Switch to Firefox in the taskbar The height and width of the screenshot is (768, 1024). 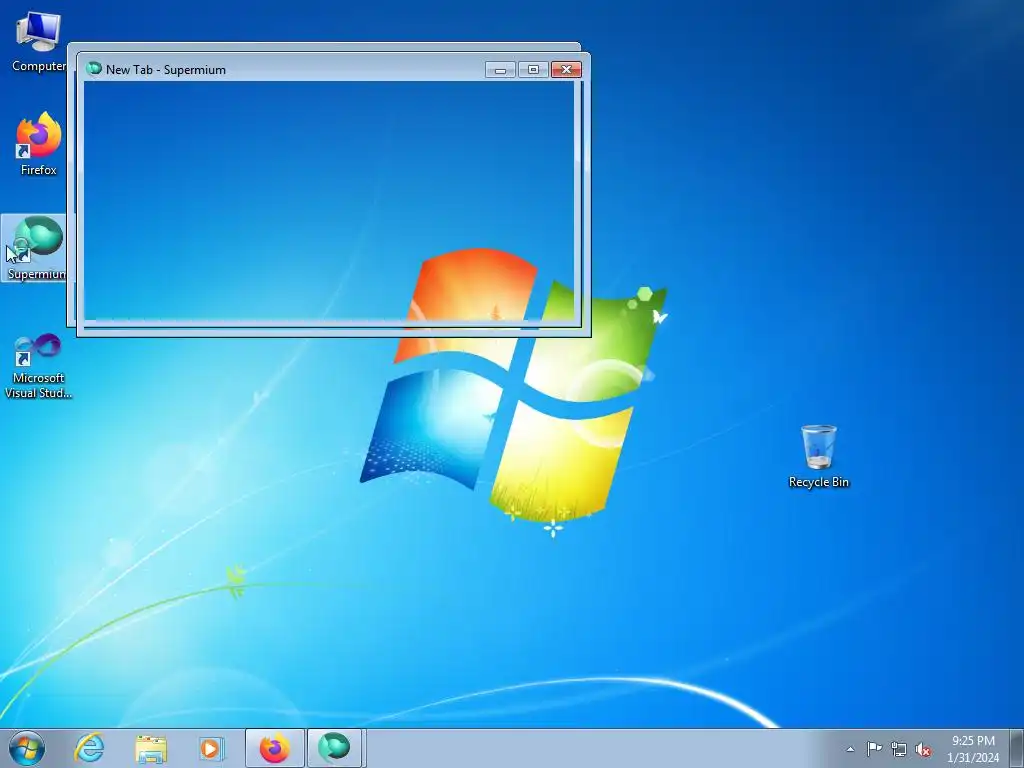point(275,748)
